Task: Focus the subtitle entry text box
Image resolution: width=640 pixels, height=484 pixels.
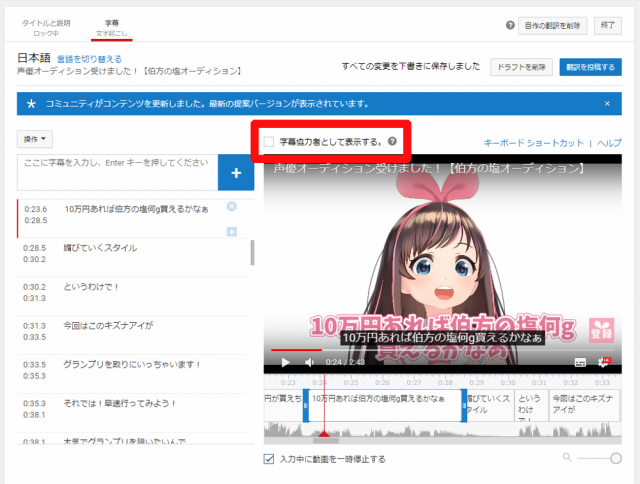Action: [118, 172]
